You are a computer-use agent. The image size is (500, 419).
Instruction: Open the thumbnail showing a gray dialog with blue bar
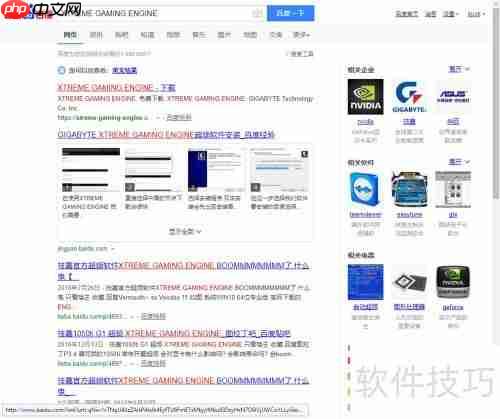tap(279, 170)
